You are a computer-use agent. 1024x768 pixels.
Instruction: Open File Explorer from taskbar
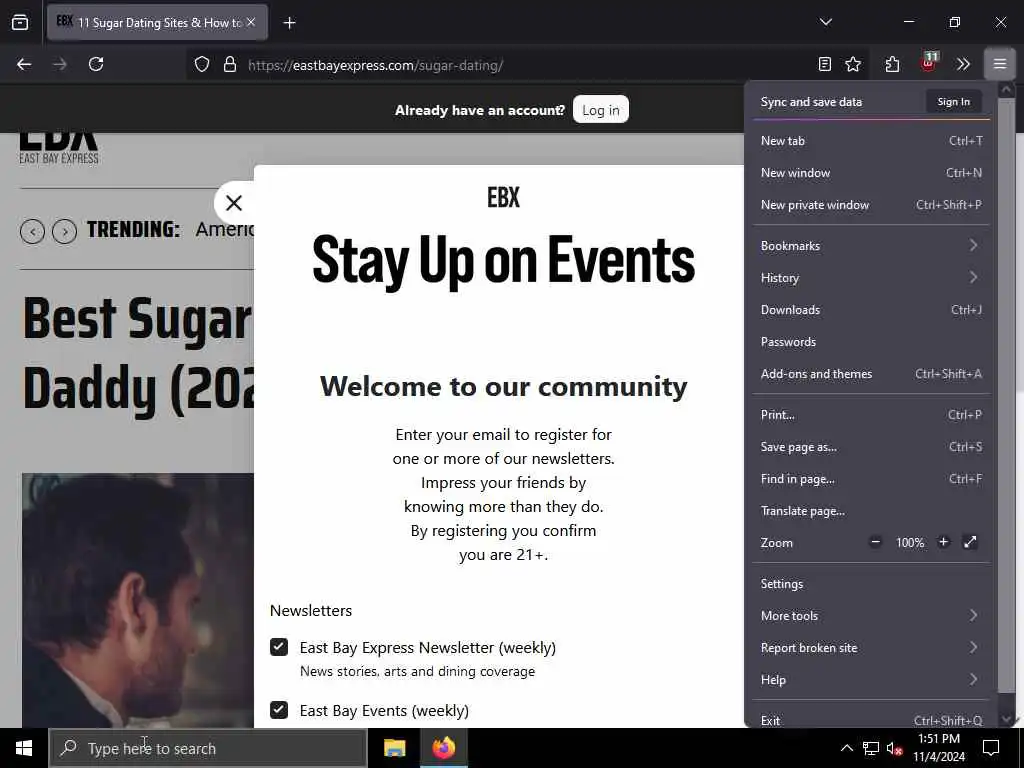[x=394, y=748]
